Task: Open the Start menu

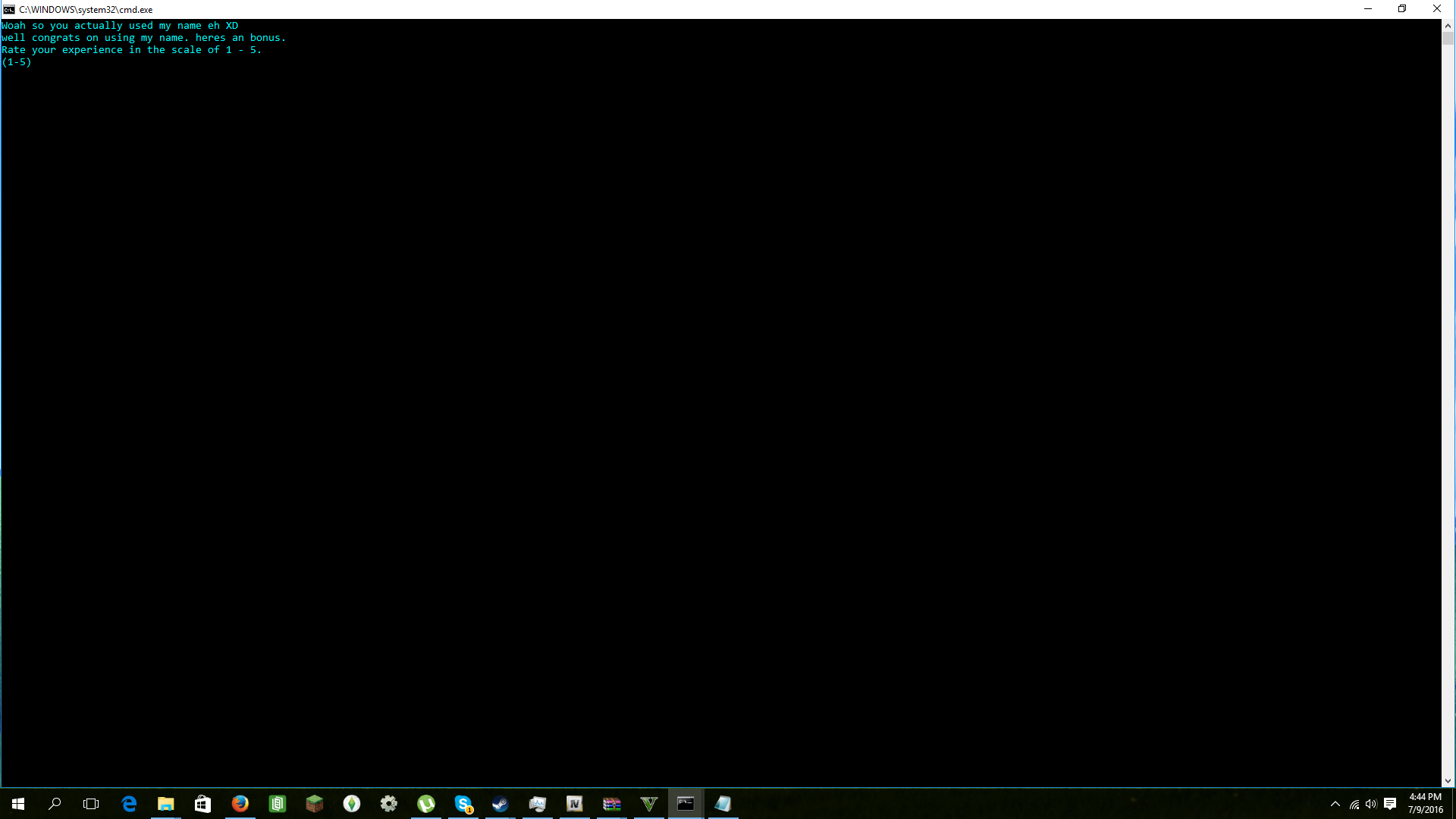Action: pos(17,804)
